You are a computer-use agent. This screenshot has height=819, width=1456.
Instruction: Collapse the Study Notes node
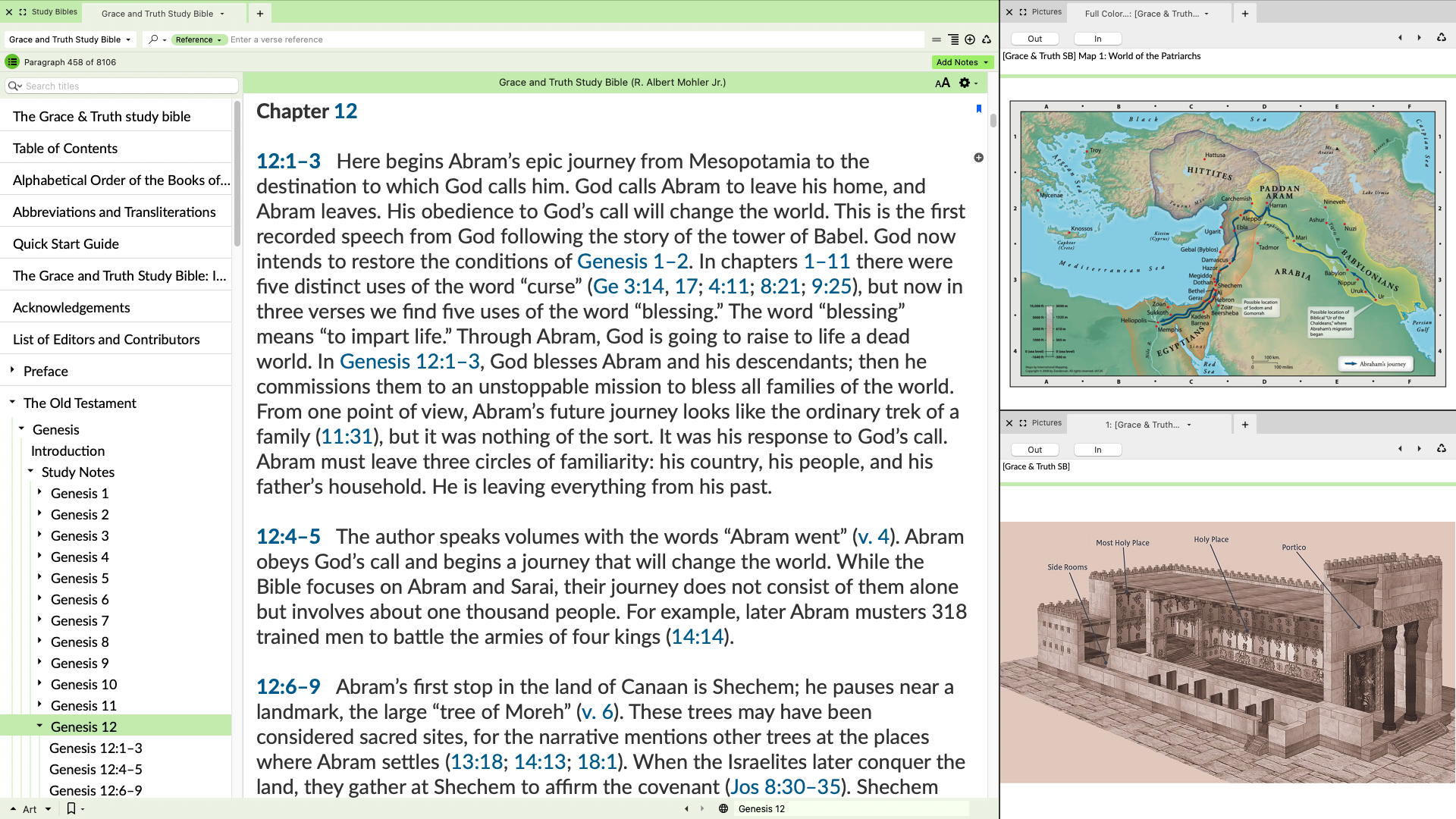[x=30, y=471]
